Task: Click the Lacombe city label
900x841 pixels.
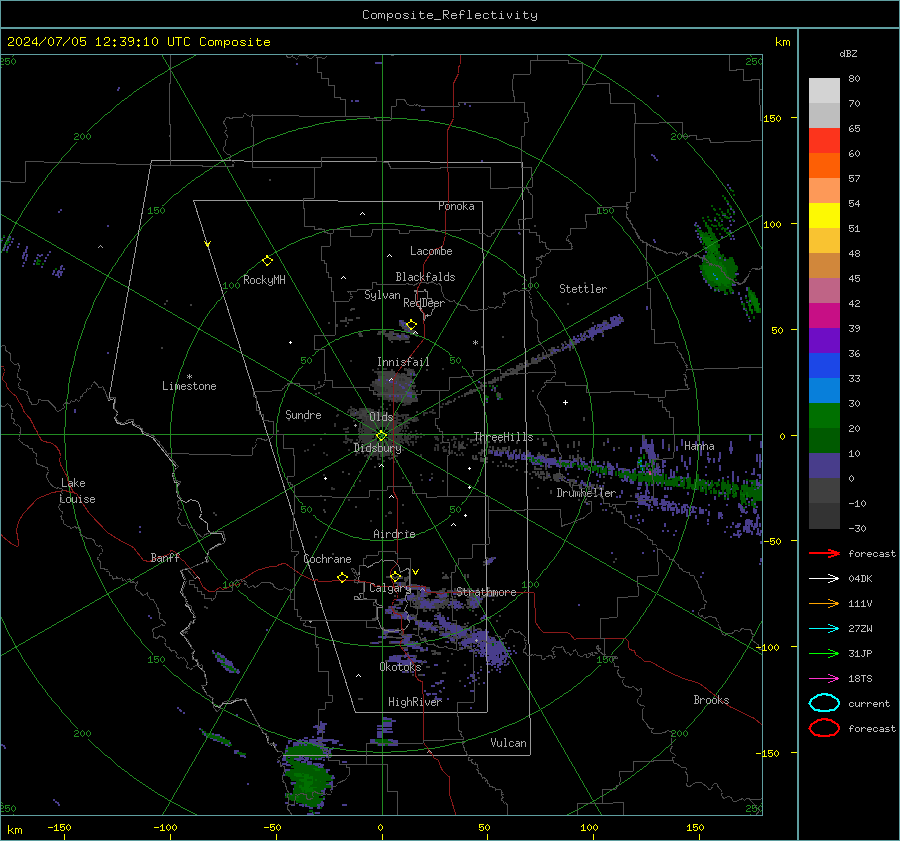Action: click(x=431, y=251)
